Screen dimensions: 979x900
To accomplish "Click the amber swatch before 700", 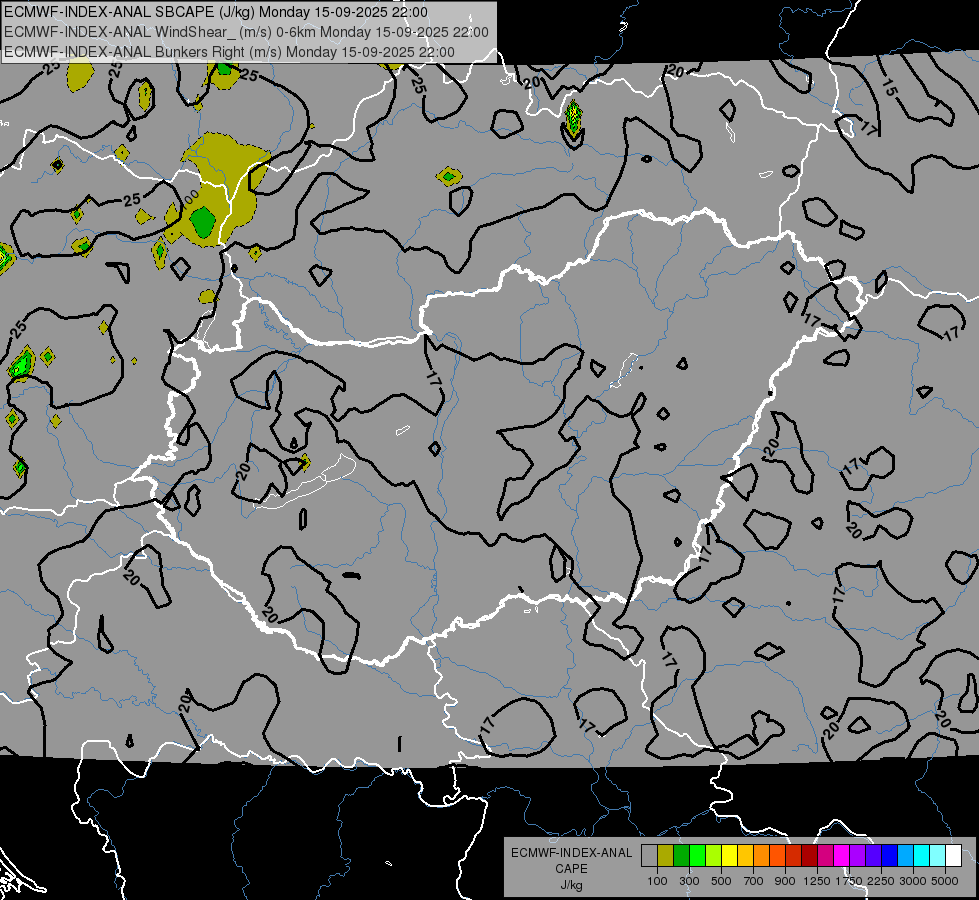I will click(x=745, y=856).
